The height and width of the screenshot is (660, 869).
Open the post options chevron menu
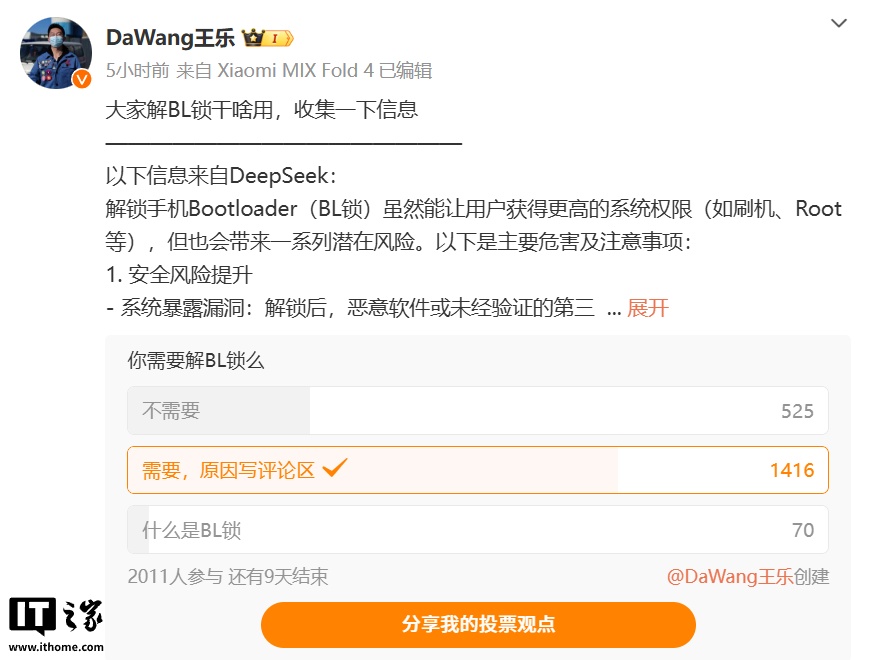[839, 23]
